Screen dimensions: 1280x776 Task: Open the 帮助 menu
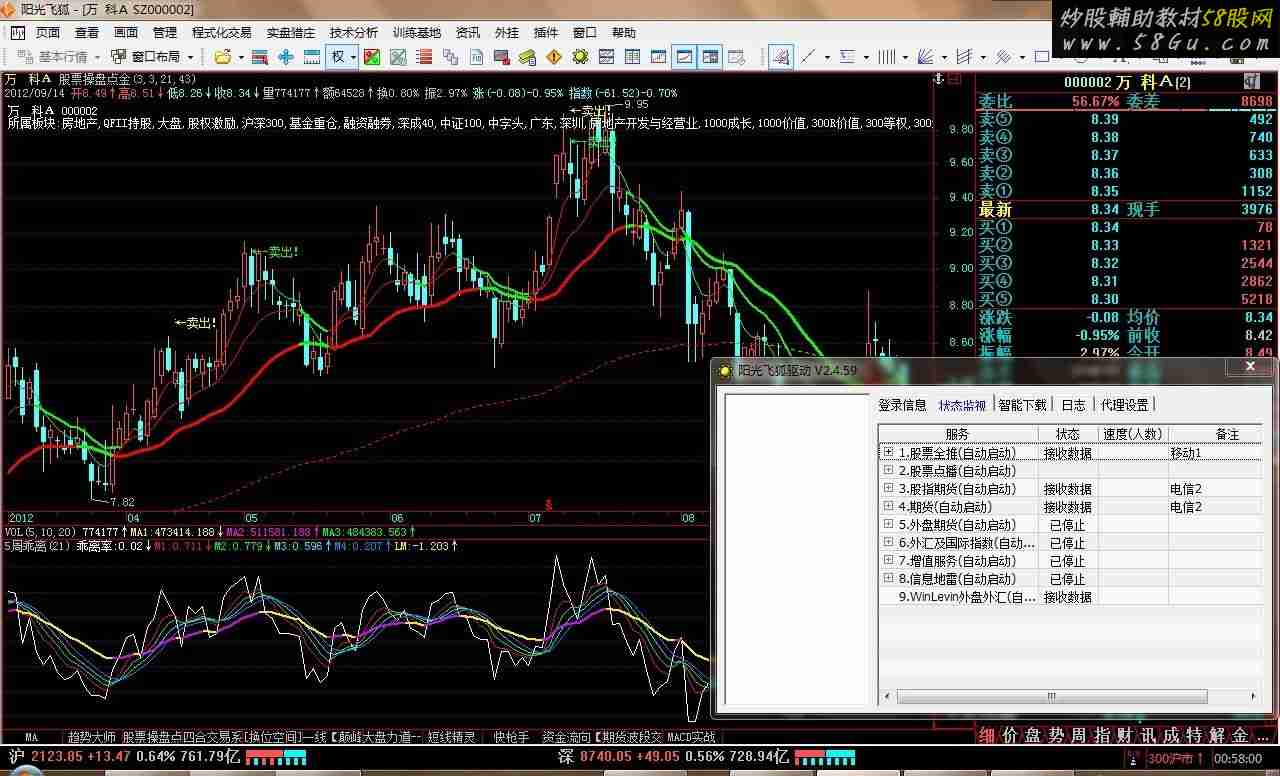(623, 33)
